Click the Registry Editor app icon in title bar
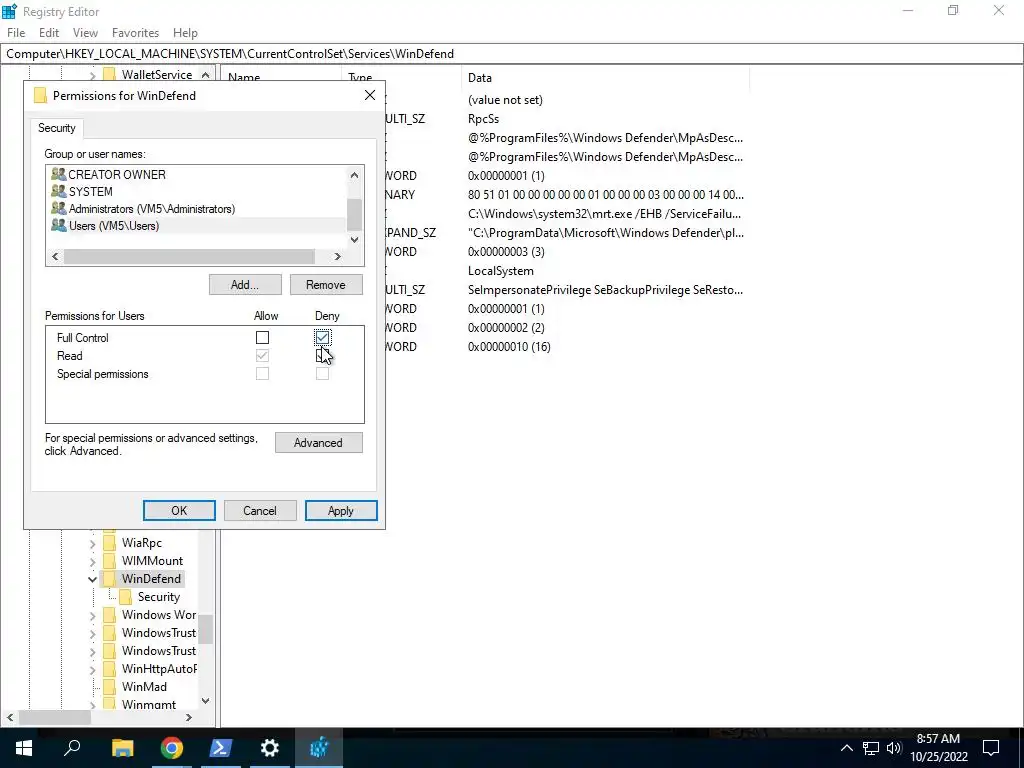This screenshot has width=1024, height=768. click(x=9, y=11)
